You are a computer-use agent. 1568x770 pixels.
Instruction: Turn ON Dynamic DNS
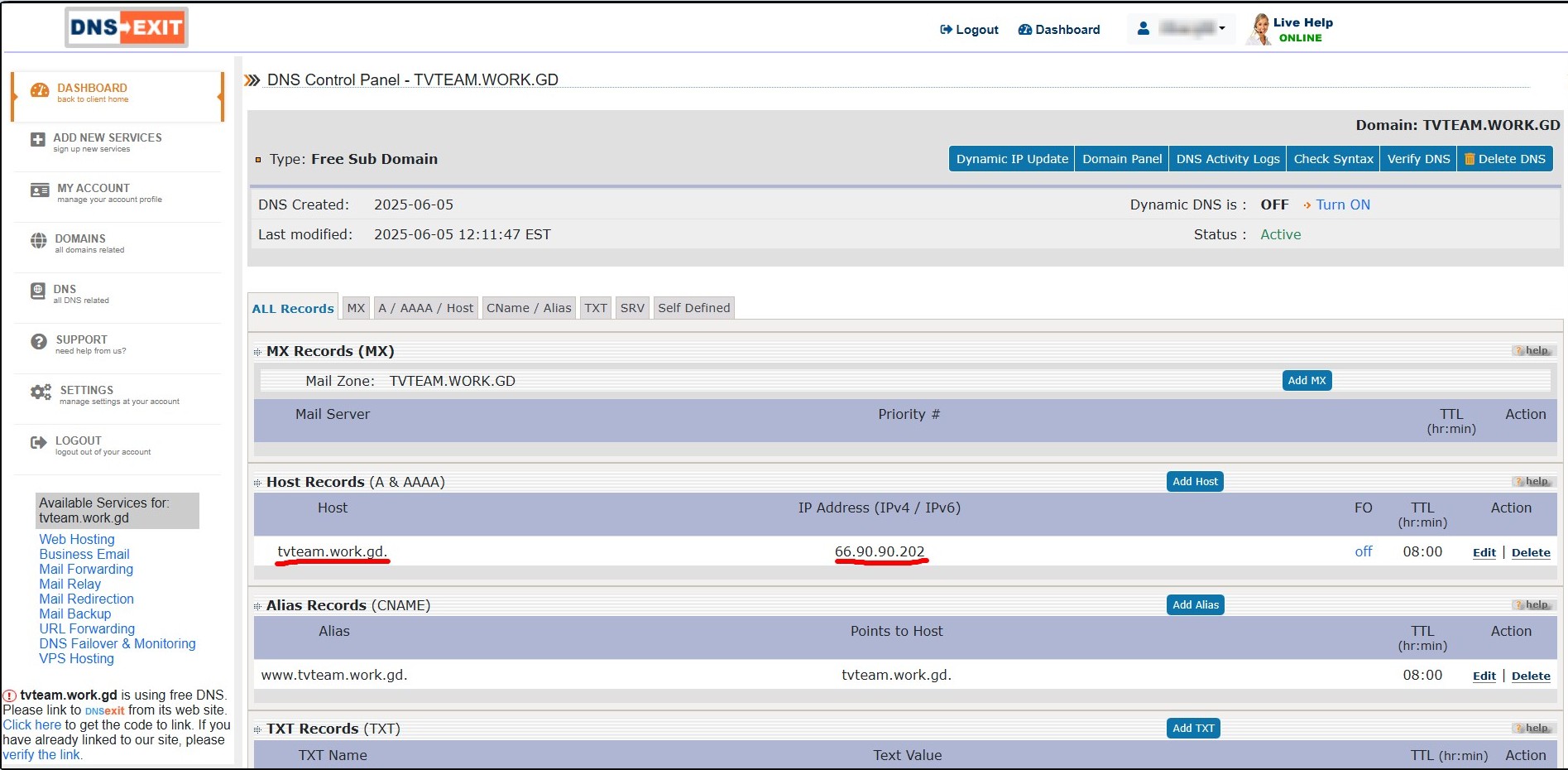click(1342, 205)
